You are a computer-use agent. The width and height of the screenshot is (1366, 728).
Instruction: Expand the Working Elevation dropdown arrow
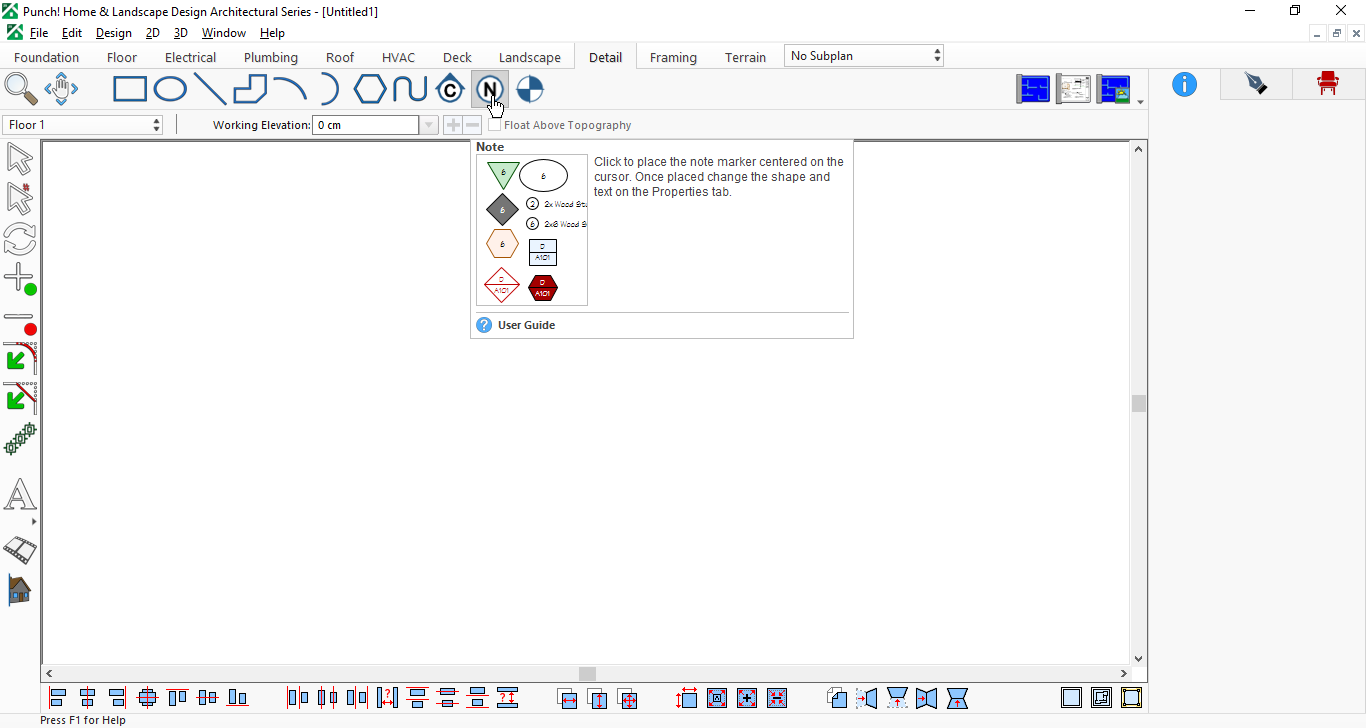pyautogui.click(x=429, y=125)
